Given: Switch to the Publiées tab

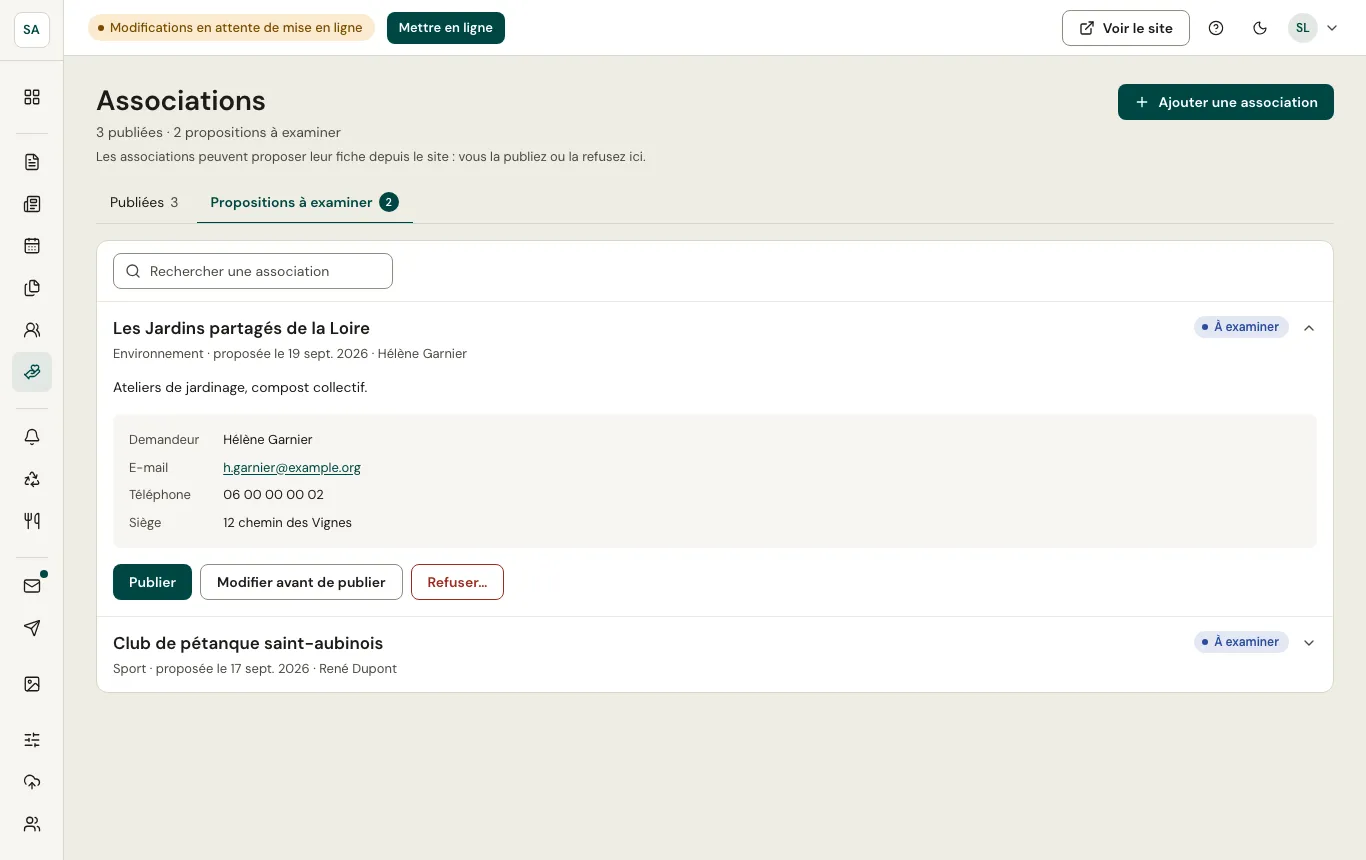Looking at the screenshot, I should (144, 202).
